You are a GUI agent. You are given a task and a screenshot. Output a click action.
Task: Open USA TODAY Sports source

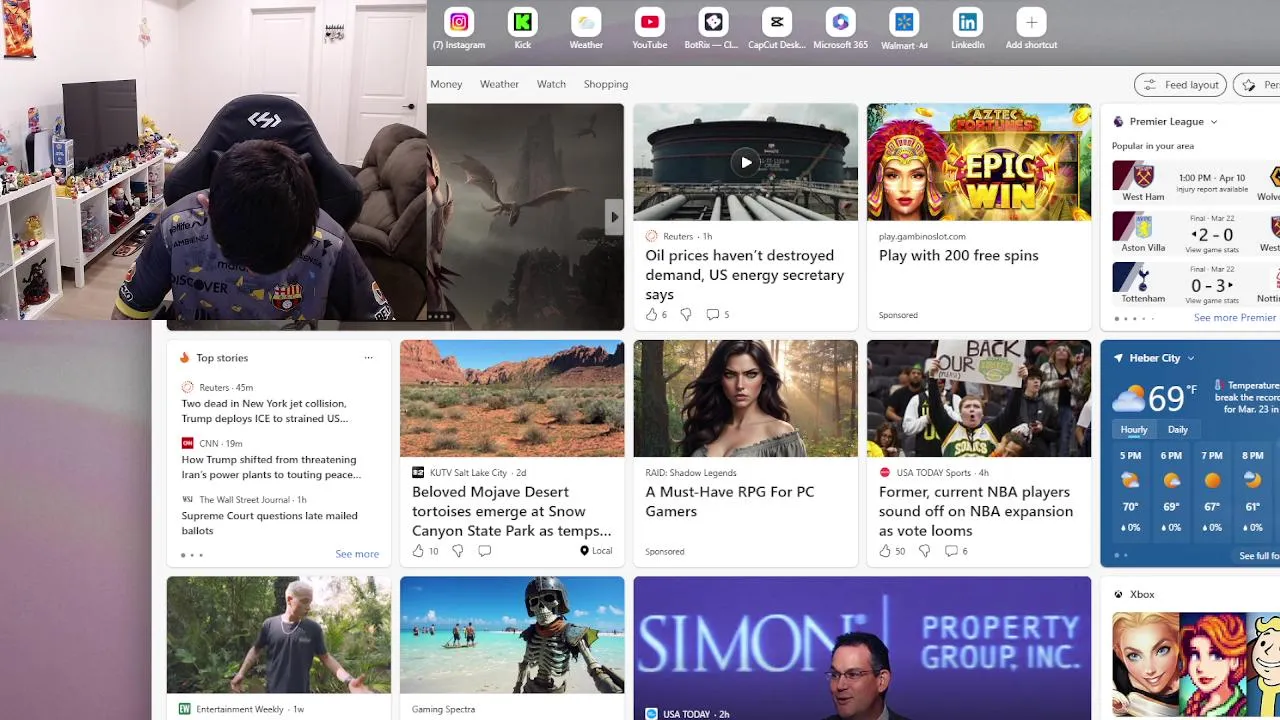click(x=933, y=473)
